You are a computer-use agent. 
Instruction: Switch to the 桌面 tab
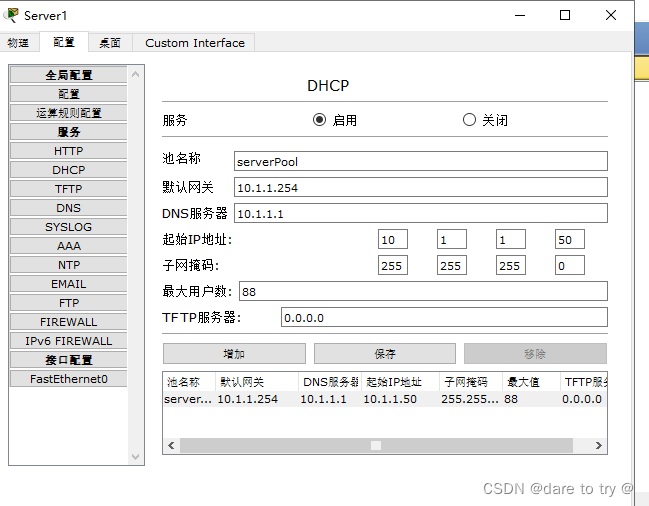110,43
